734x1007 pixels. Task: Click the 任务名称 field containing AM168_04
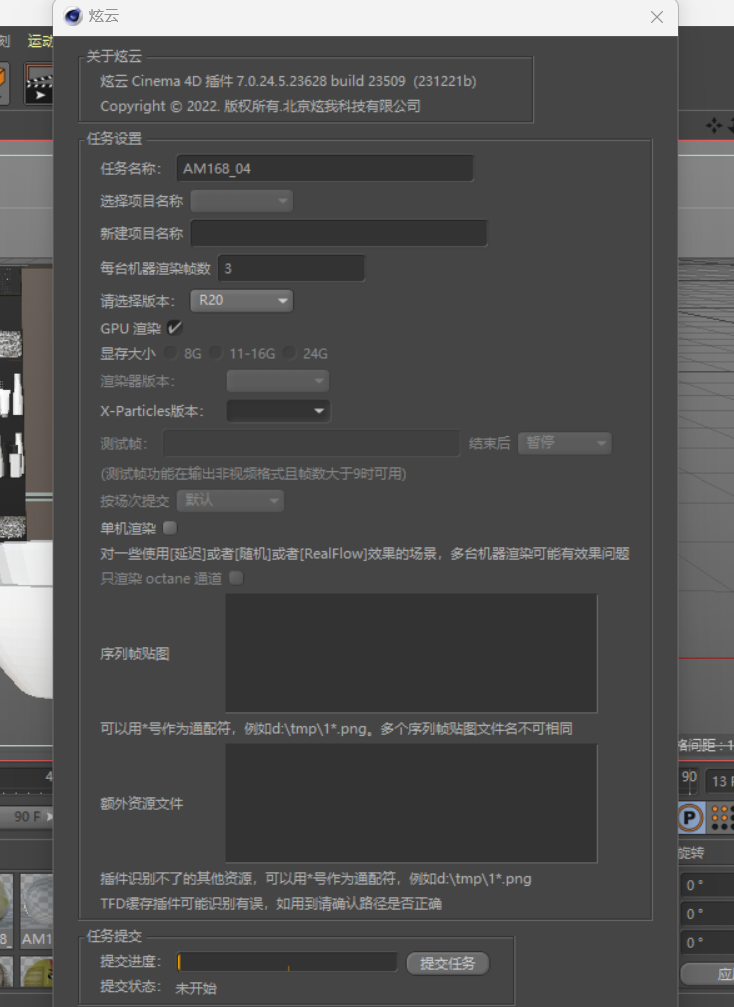325,168
